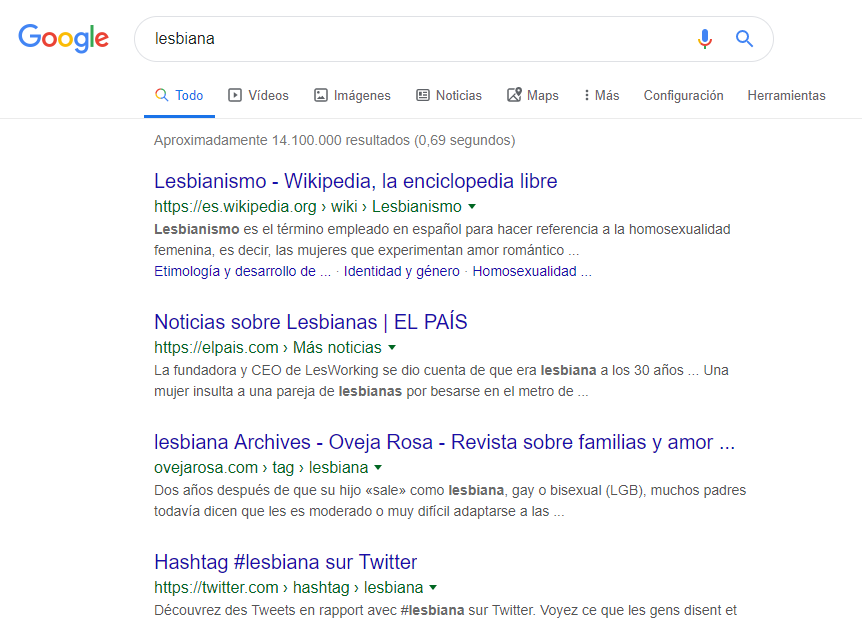Click the Identidad y género sitelink
The image size is (862, 618).
coord(401,271)
